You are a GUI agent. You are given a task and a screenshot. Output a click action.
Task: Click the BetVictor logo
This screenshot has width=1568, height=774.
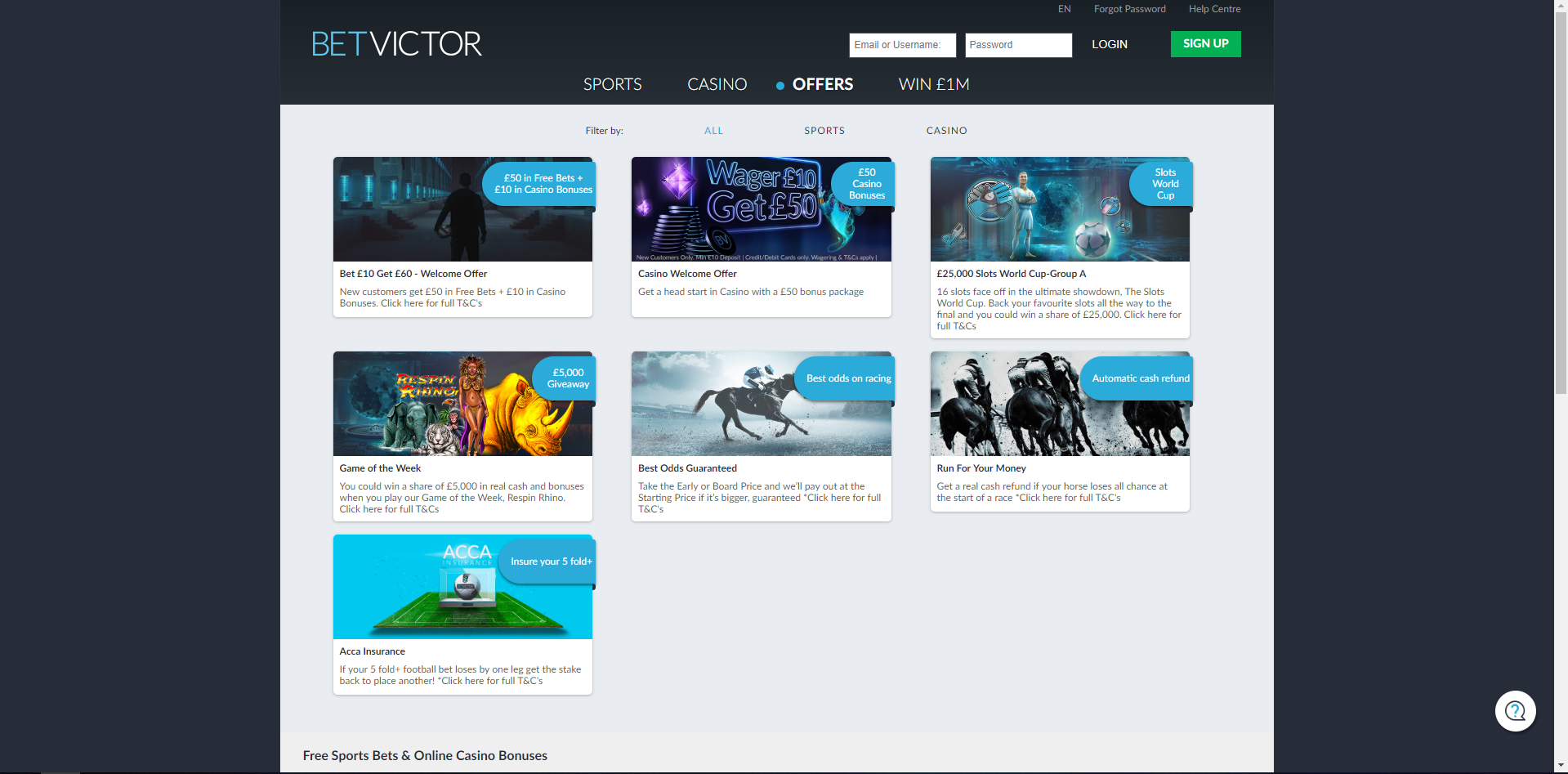(x=395, y=44)
